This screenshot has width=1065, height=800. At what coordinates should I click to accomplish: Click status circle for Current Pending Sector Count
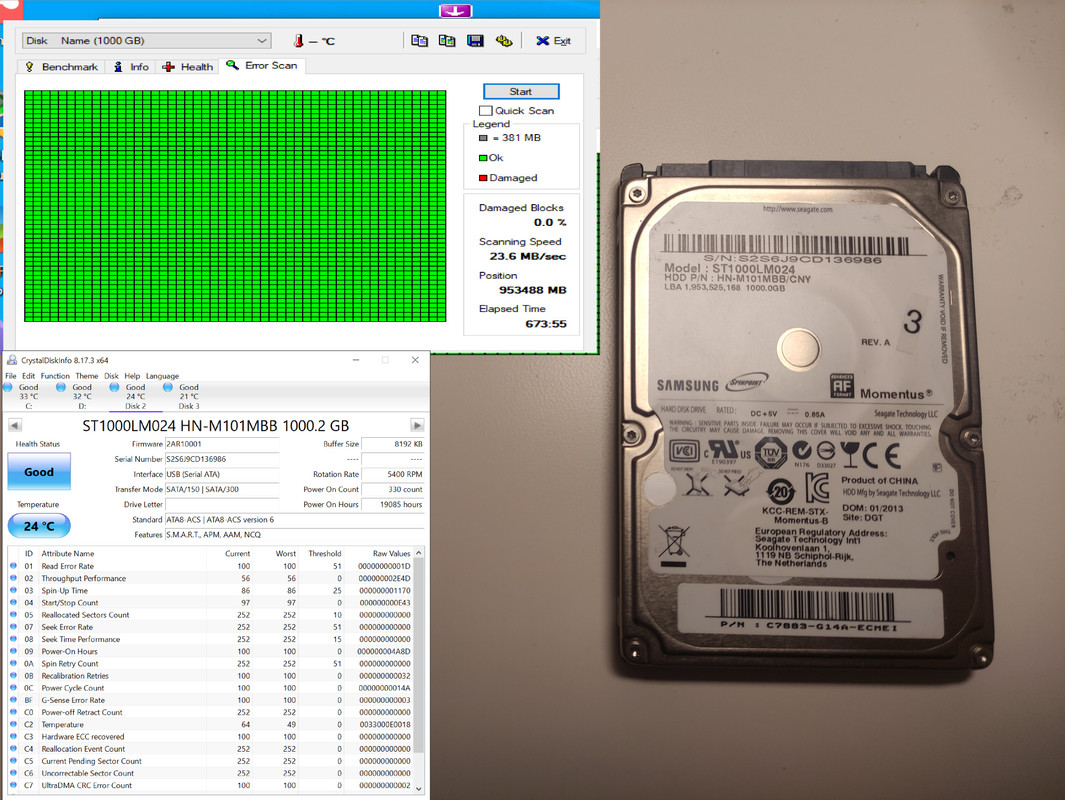(14, 761)
